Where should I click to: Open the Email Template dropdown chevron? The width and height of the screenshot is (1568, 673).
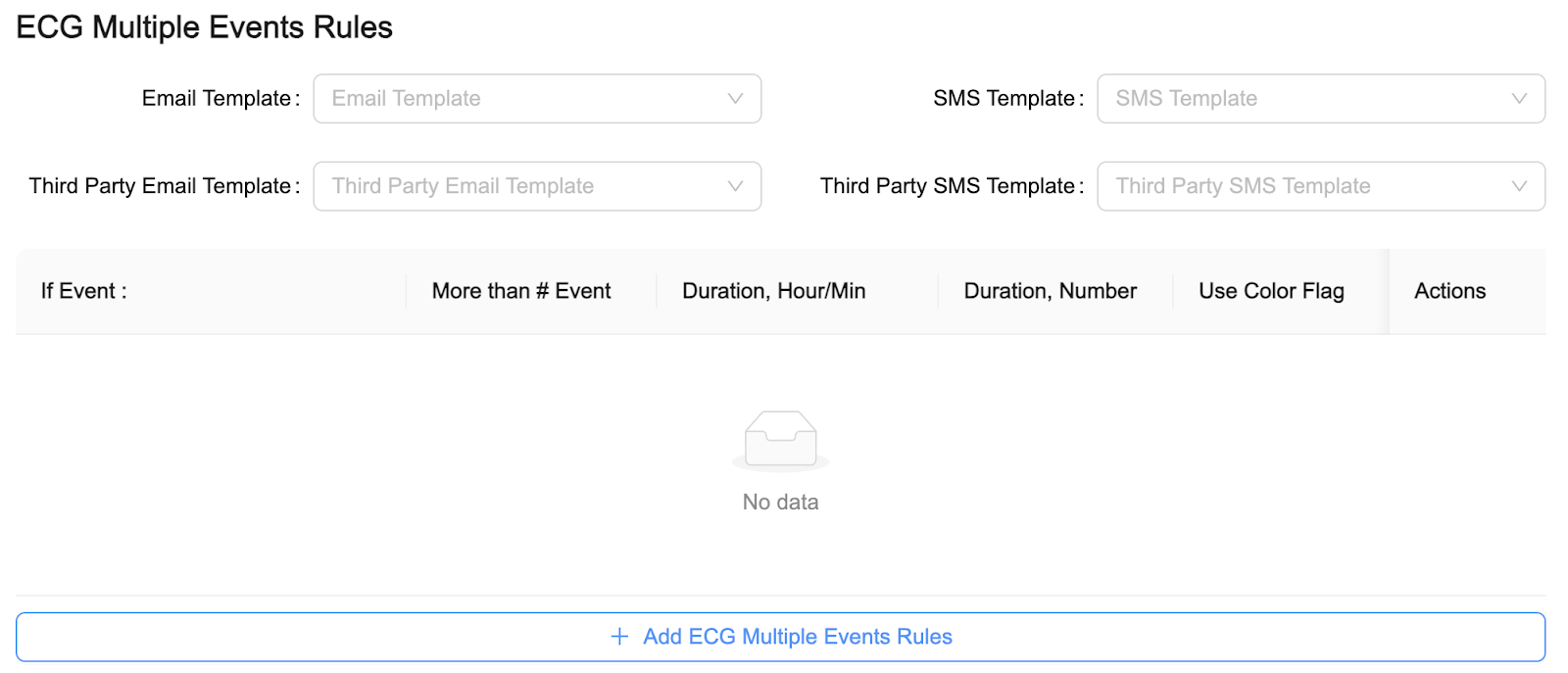[x=735, y=98]
